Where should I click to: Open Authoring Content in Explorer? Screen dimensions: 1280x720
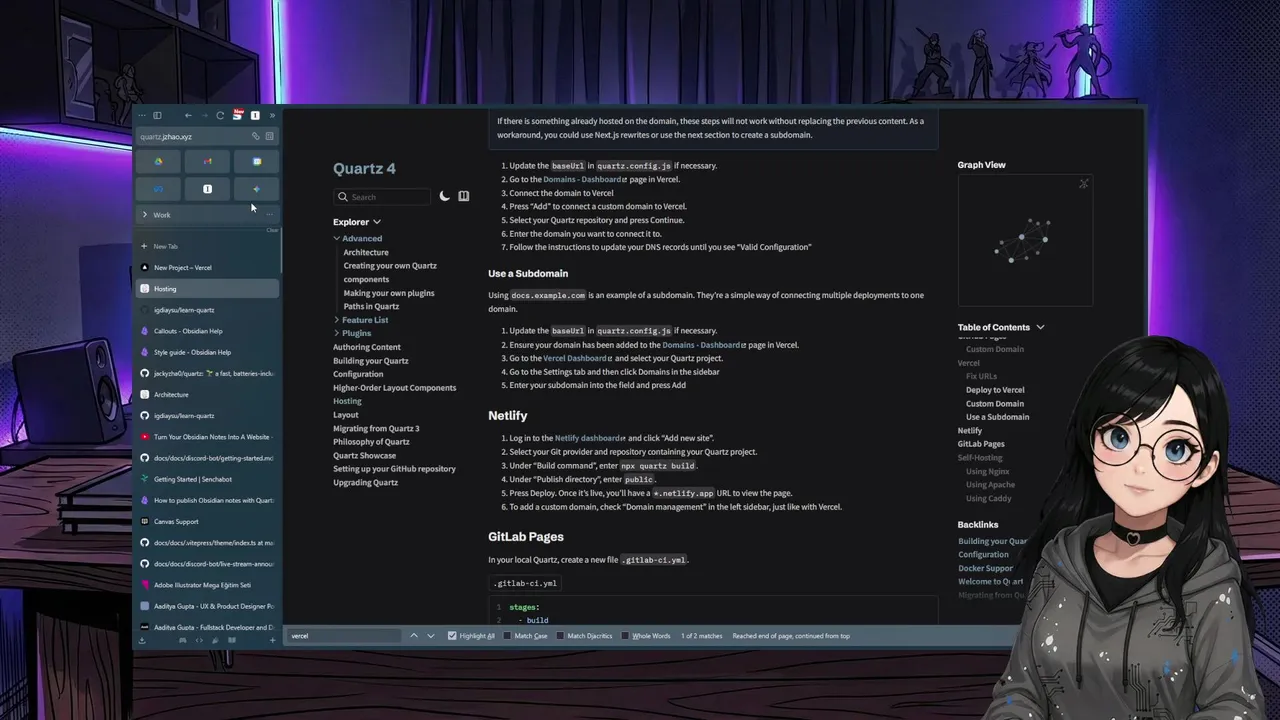click(x=367, y=347)
